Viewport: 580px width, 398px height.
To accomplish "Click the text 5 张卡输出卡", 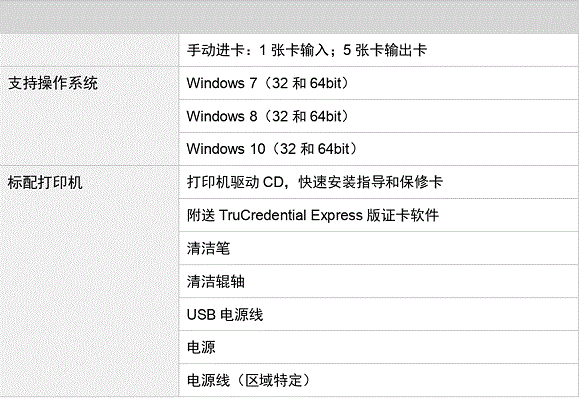I will (x=385, y=50).
